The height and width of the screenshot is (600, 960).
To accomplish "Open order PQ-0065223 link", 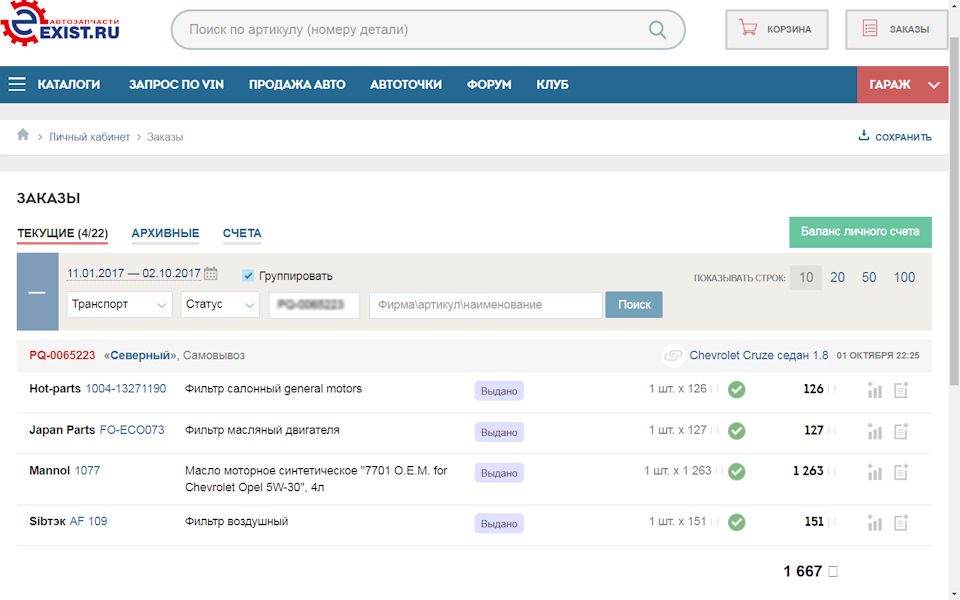I will [62, 355].
